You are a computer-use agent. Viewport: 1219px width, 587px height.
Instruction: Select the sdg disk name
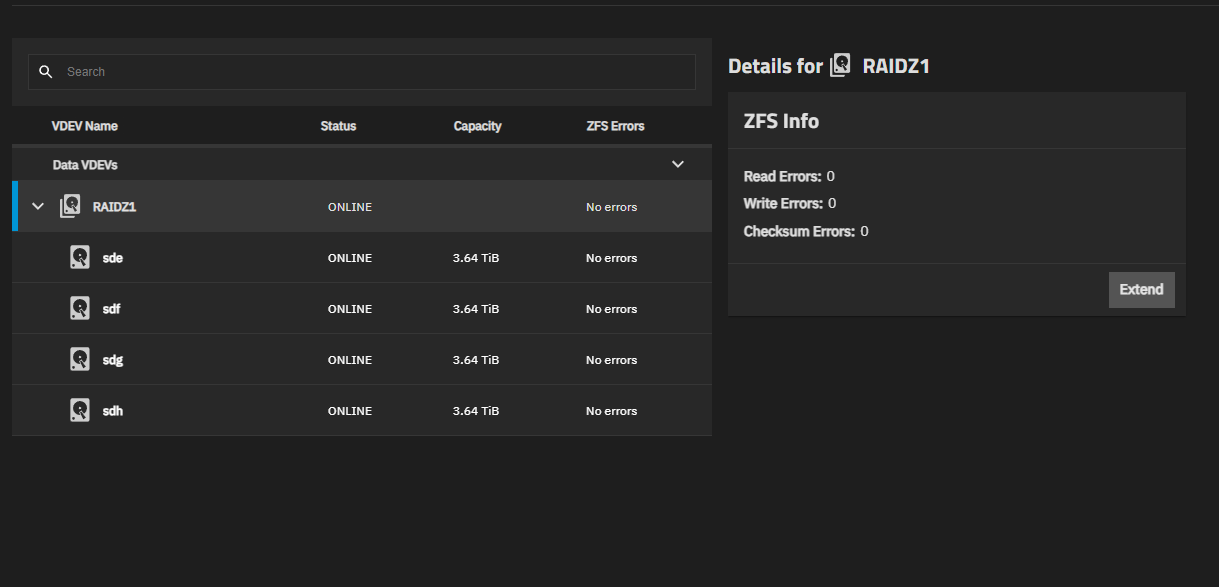pos(112,360)
